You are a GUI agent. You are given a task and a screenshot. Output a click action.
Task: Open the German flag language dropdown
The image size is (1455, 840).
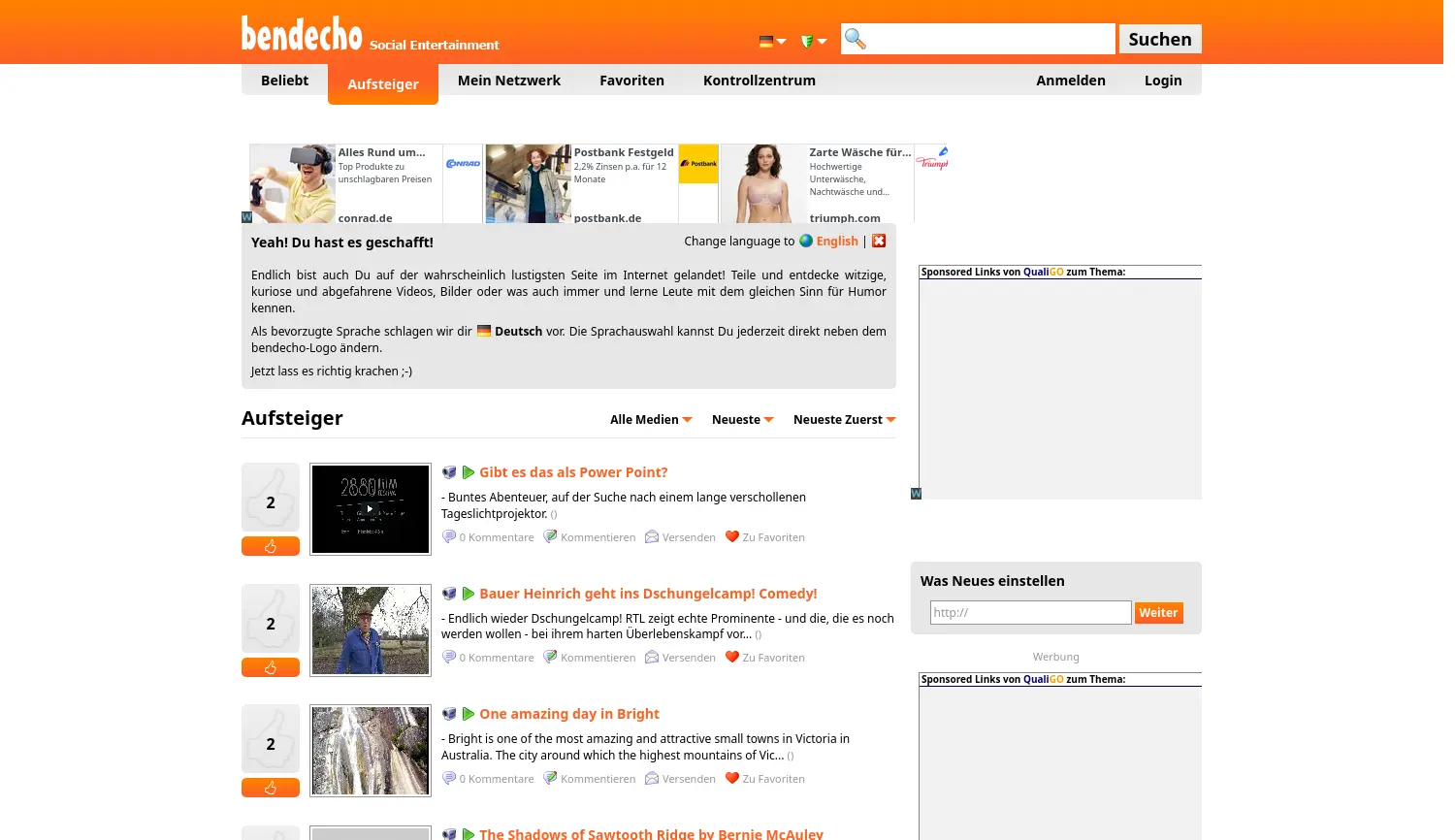tap(772, 42)
